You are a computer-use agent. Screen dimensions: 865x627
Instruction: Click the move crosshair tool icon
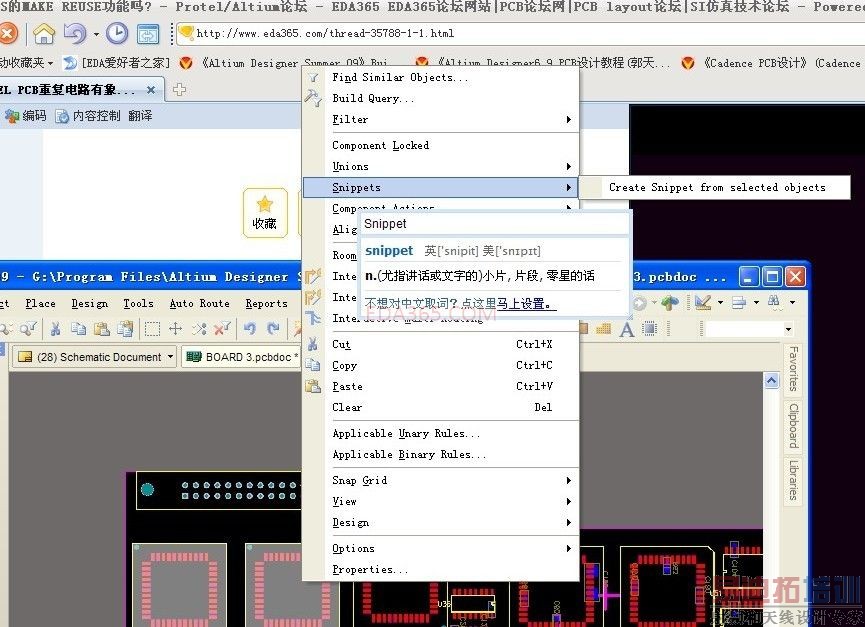click(175, 329)
